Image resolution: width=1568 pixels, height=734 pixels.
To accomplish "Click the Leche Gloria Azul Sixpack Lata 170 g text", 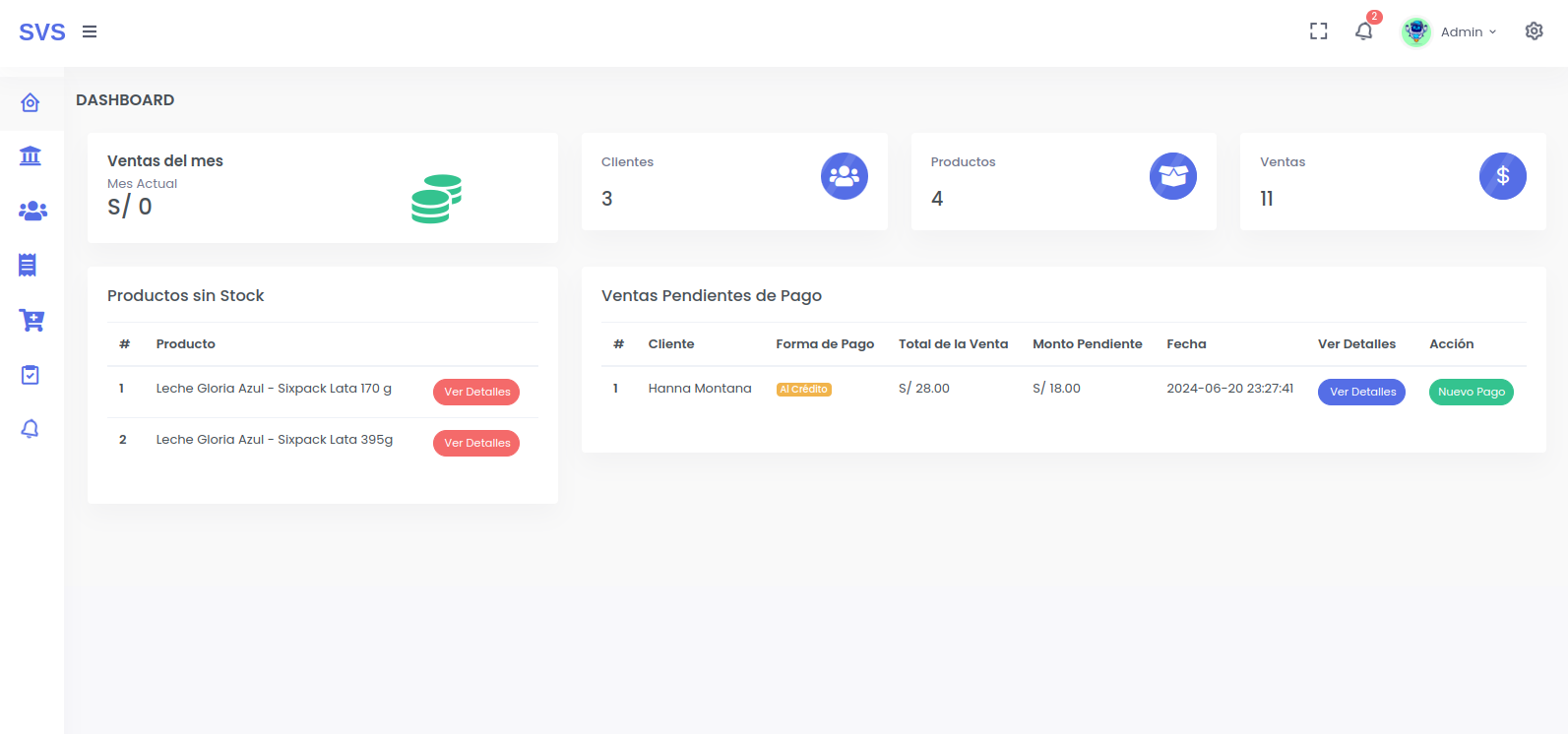I will click(x=274, y=389).
